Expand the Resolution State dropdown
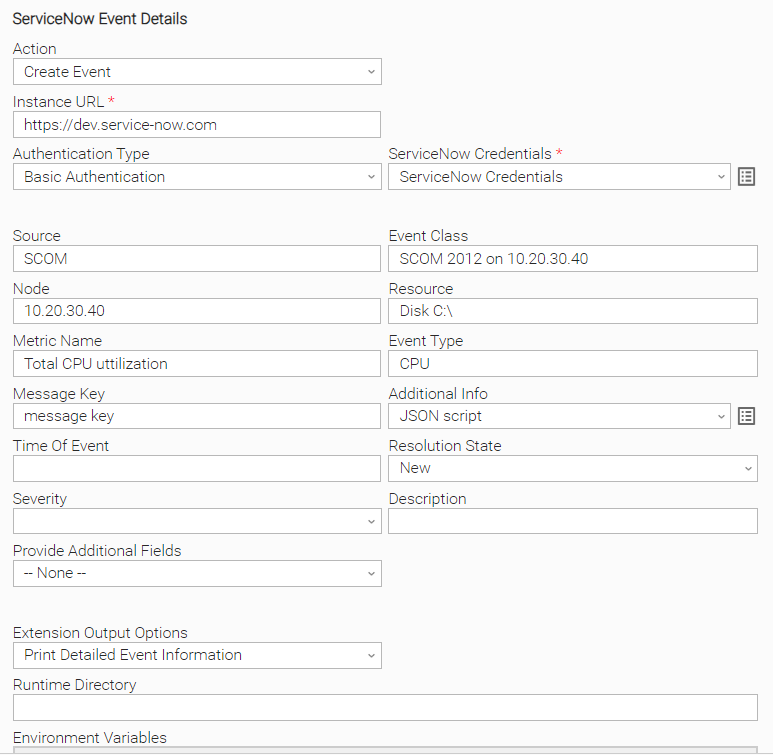 tap(573, 468)
